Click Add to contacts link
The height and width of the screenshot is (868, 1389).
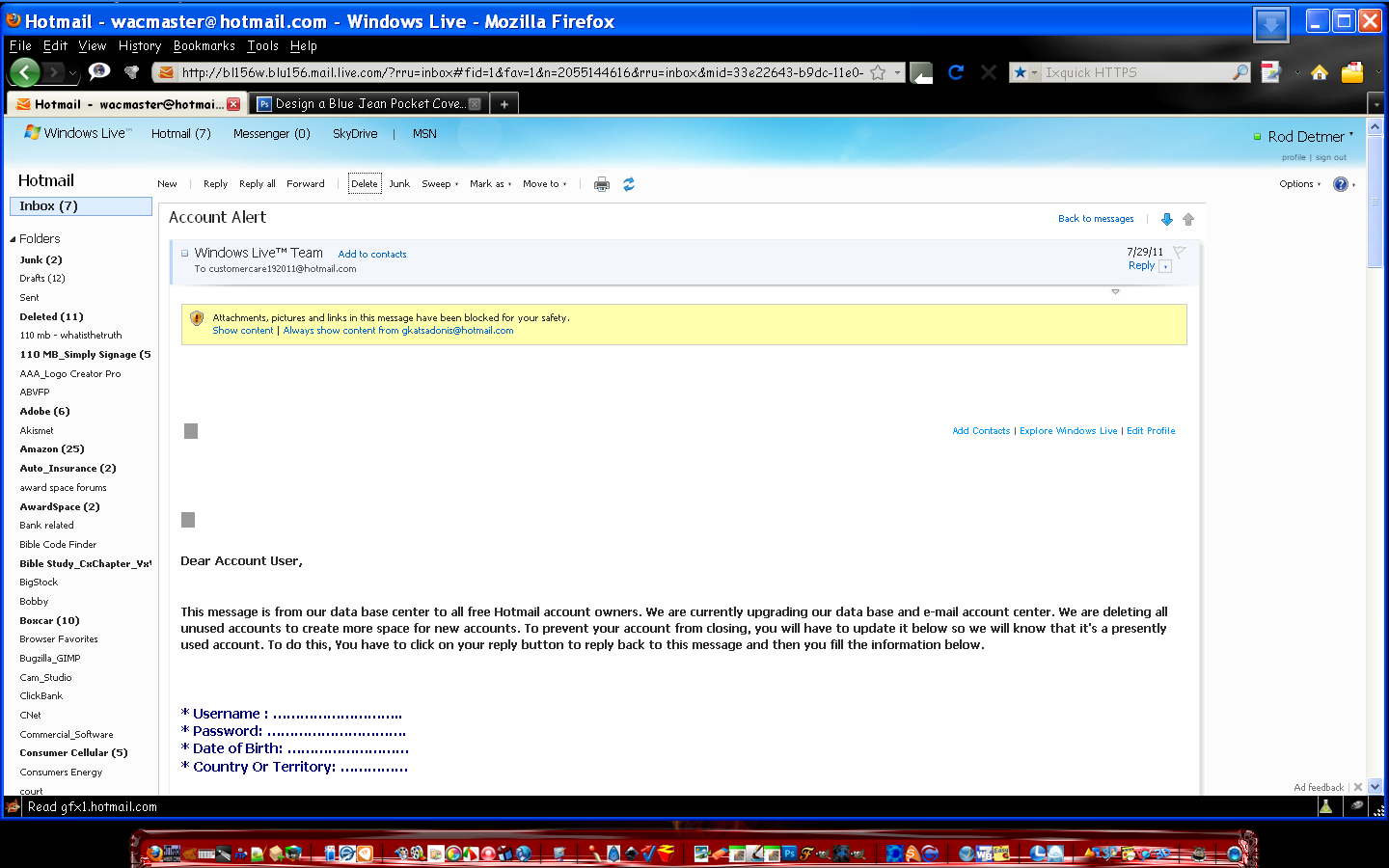(372, 255)
